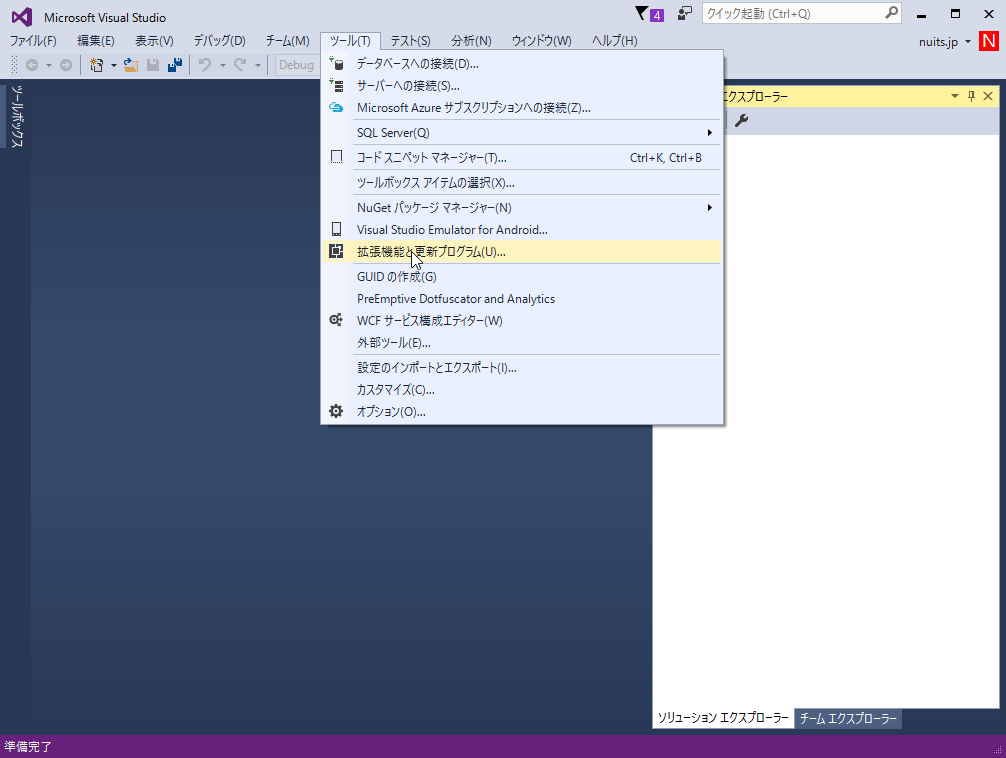Open オプション(O)... menu entry
This screenshot has width=1006, height=758.
pos(522,411)
